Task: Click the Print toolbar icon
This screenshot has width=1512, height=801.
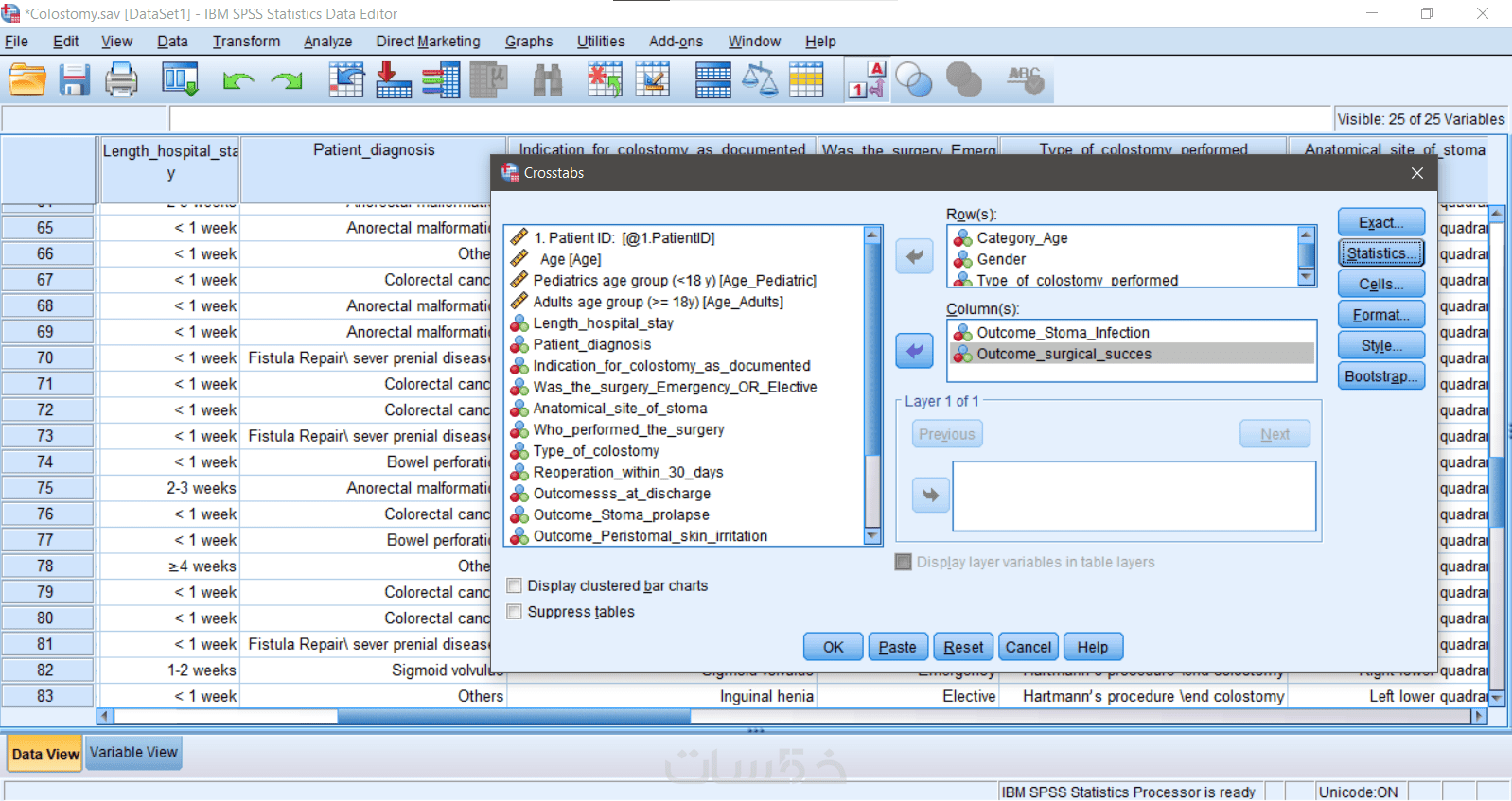Action: pyautogui.click(x=121, y=79)
